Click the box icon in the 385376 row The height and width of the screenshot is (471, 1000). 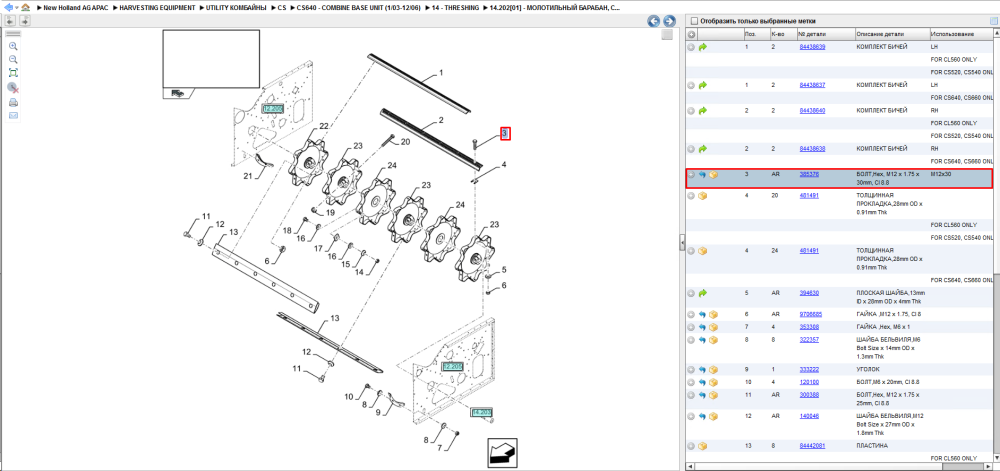(x=714, y=175)
